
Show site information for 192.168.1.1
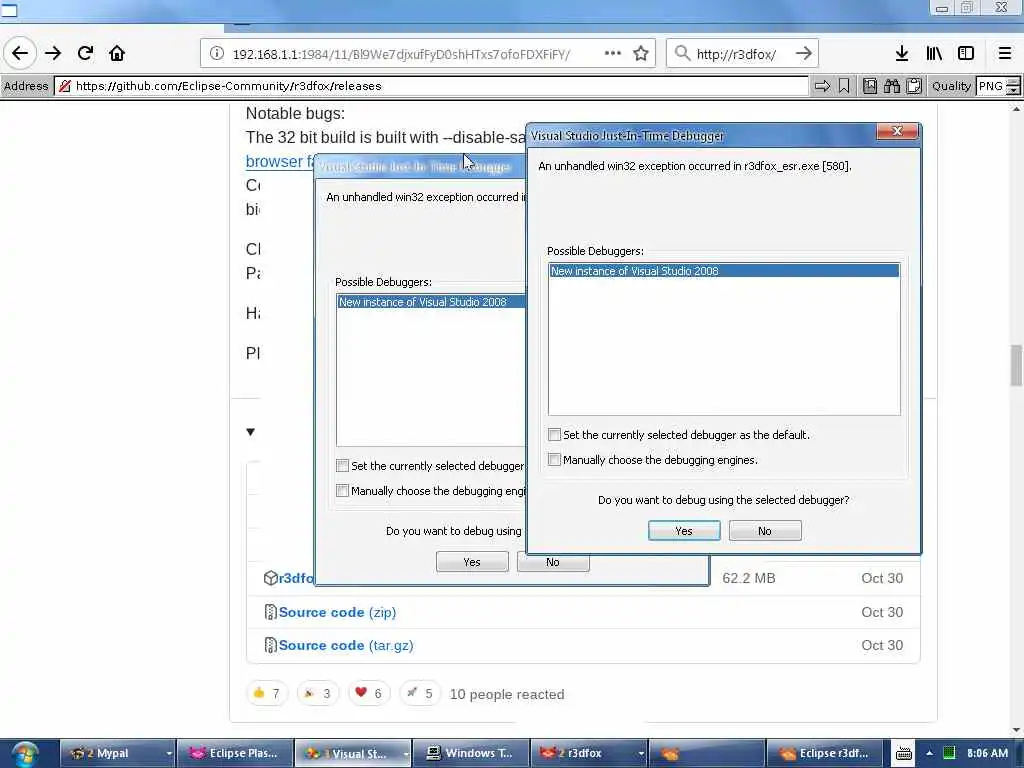click(216, 54)
